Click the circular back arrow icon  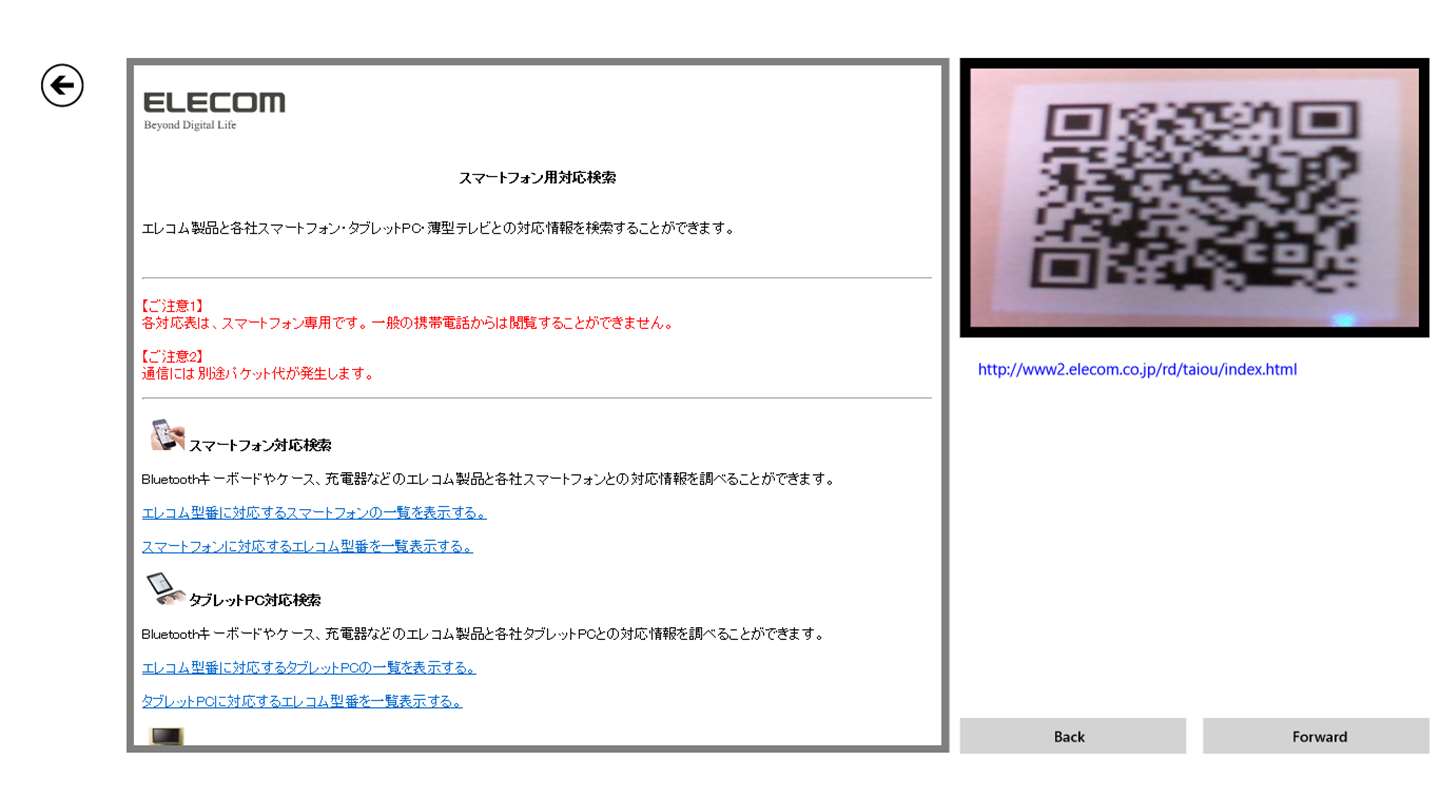[x=62, y=85]
